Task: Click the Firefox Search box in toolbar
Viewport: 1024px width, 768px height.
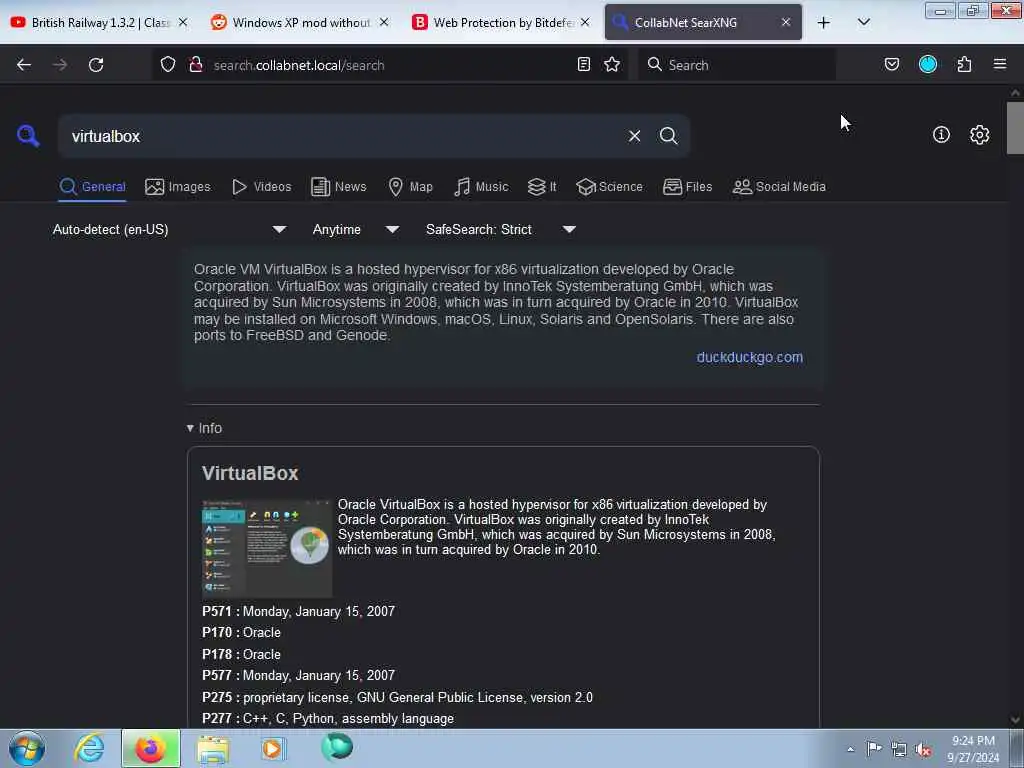Action: (737, 65)
